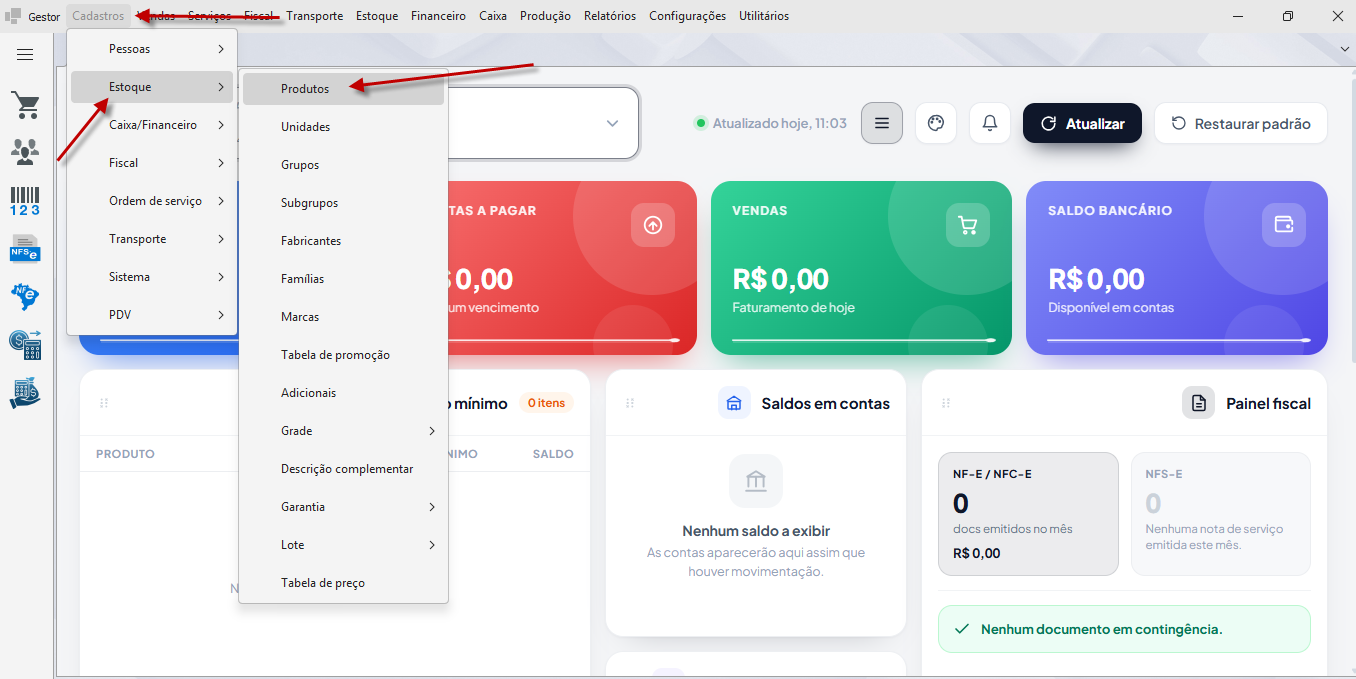Select Produtos in Estoque submenu

343,89
